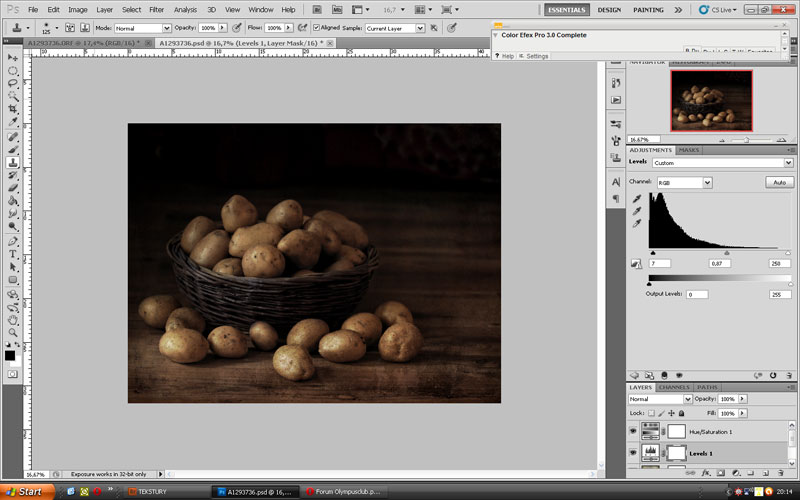Click the Move tool
Viewport: 800px width, 500px height.
[x=13, y=58]
